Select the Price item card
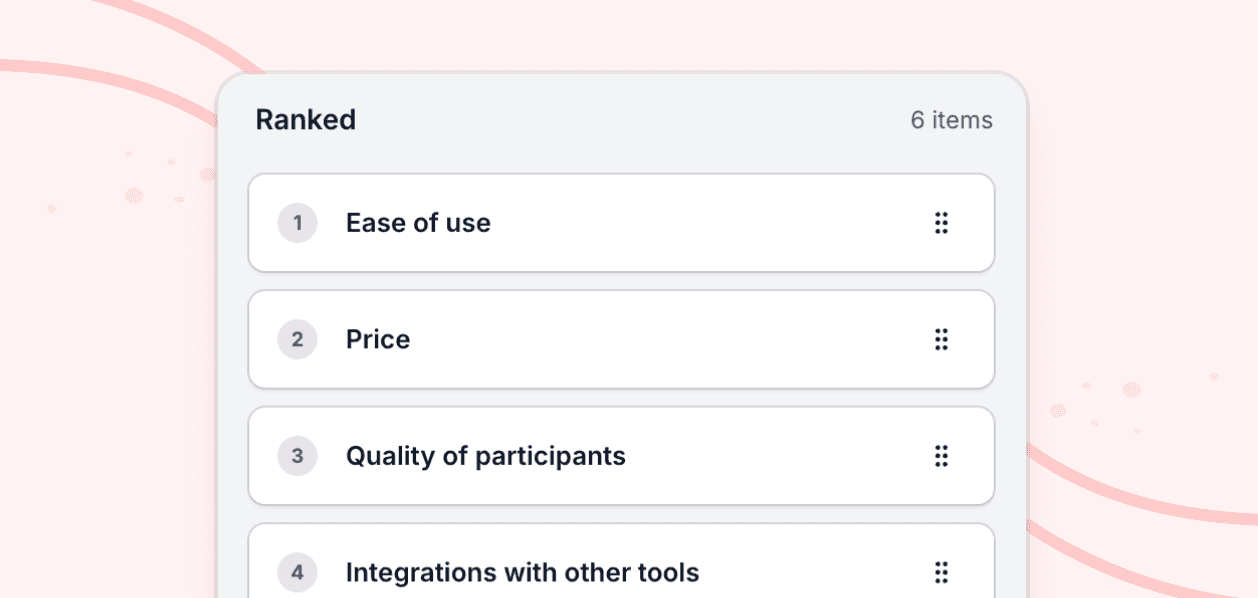Image resolution: width=1258 pixels, height=598 pixels. click(700, 340)
